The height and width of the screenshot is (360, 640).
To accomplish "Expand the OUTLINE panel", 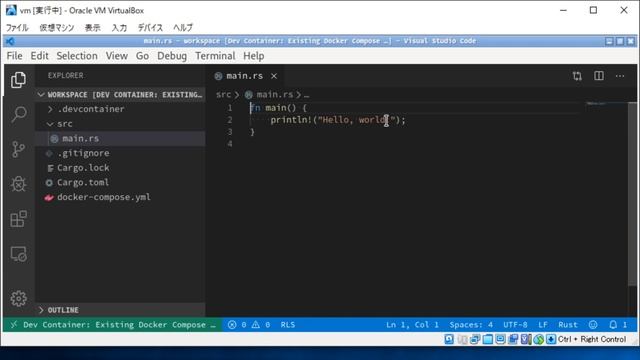I will pyautogui.click(x=120, y=310).
